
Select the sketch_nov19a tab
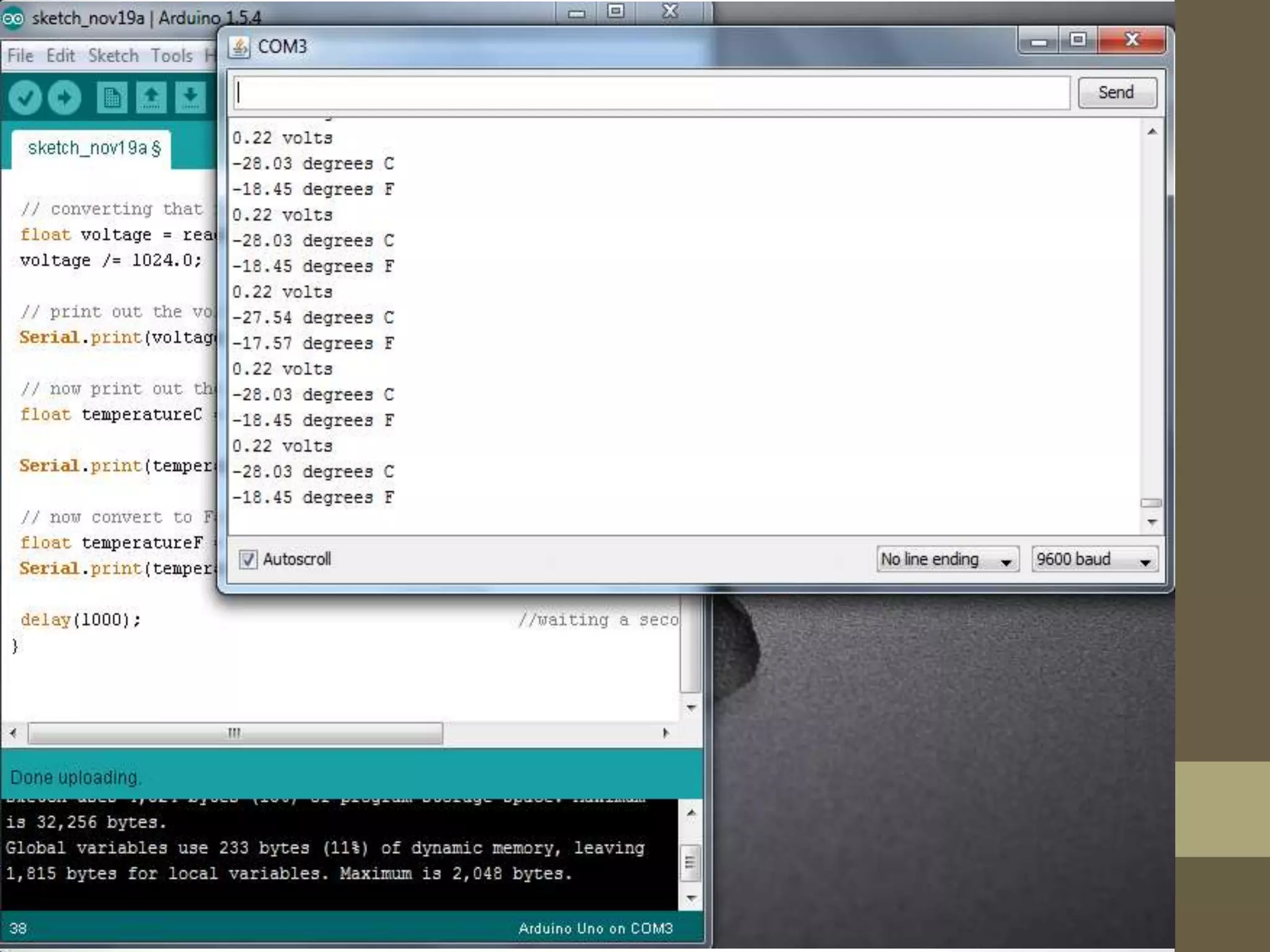pos(93,149)
